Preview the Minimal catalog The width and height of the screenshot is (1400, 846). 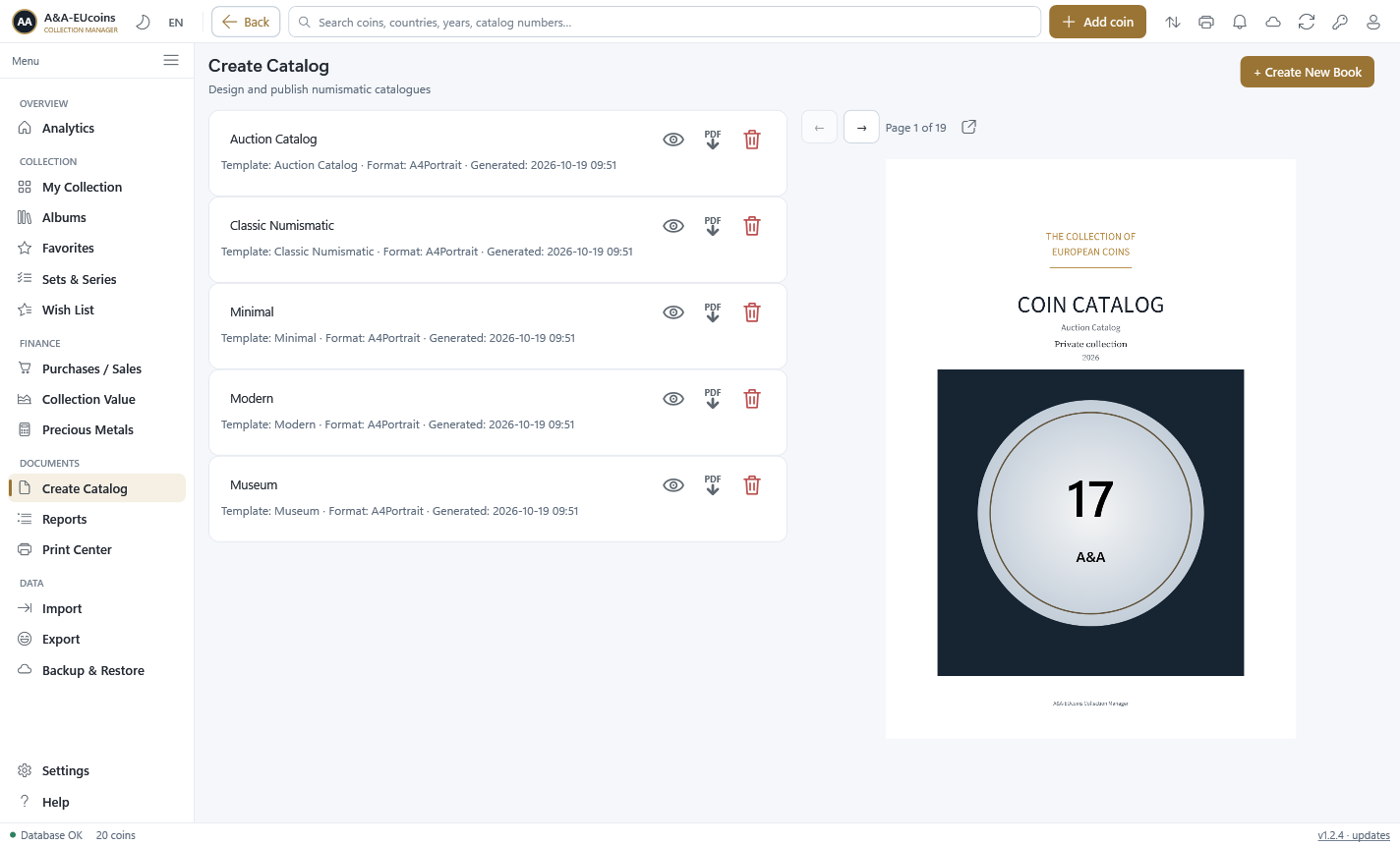pos(673,312)
